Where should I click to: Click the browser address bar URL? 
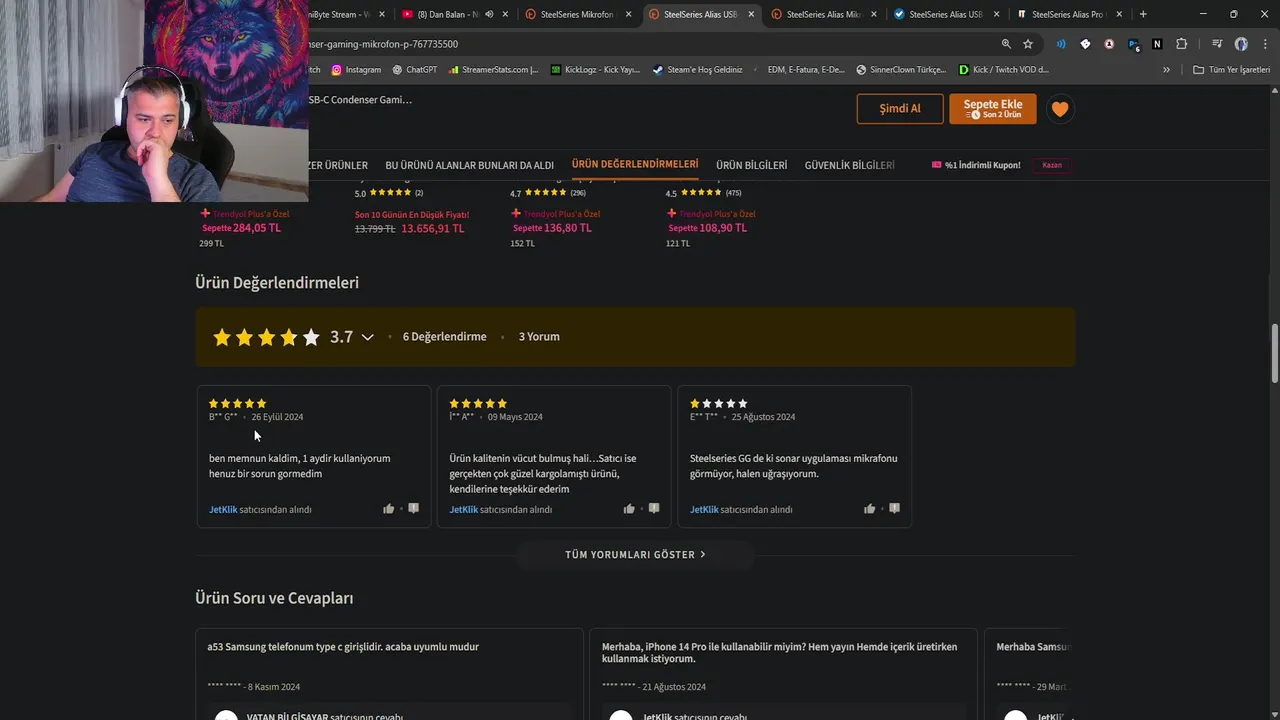pyautogui.click(x=383, y=44)
